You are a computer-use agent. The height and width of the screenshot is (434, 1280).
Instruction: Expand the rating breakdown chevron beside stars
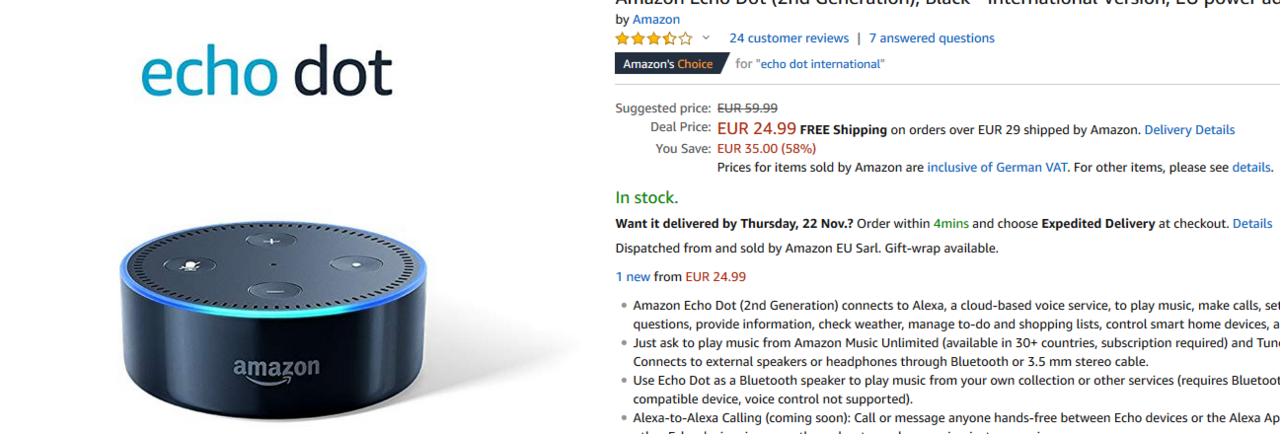705,38
